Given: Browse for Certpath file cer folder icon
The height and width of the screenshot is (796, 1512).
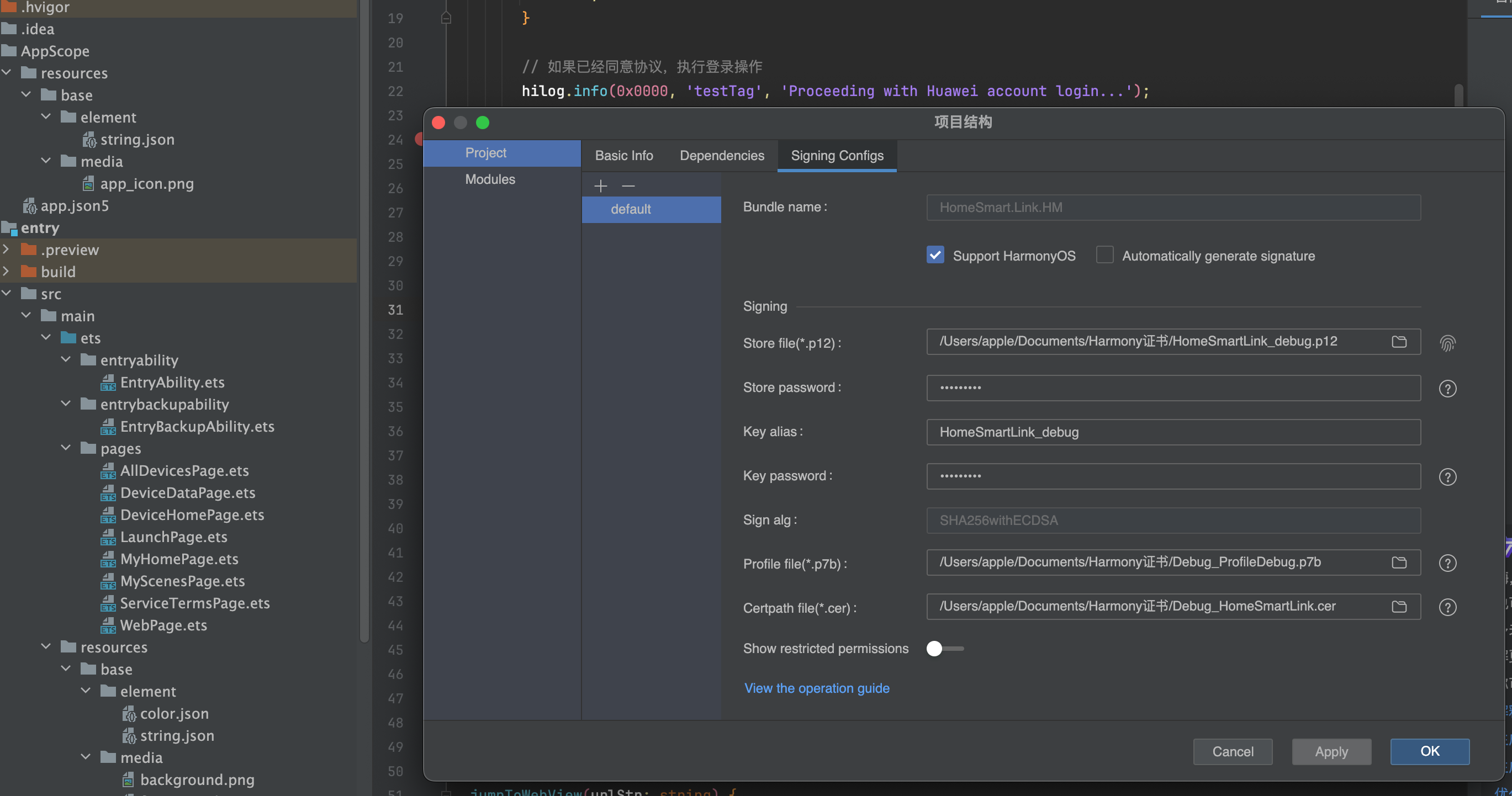Looking at the screenshot, I should pos(1399,606).
